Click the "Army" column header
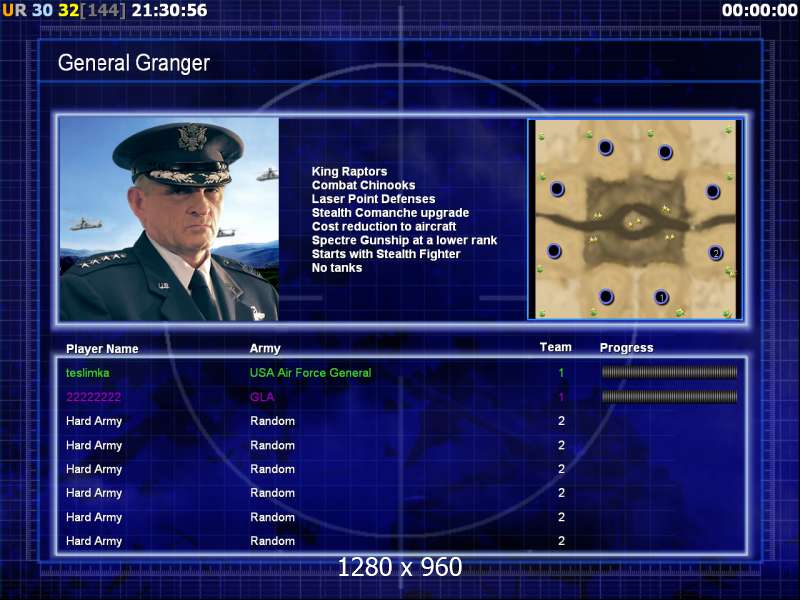The height and width of the screenshot is (600, 800). tap(265, 349)
